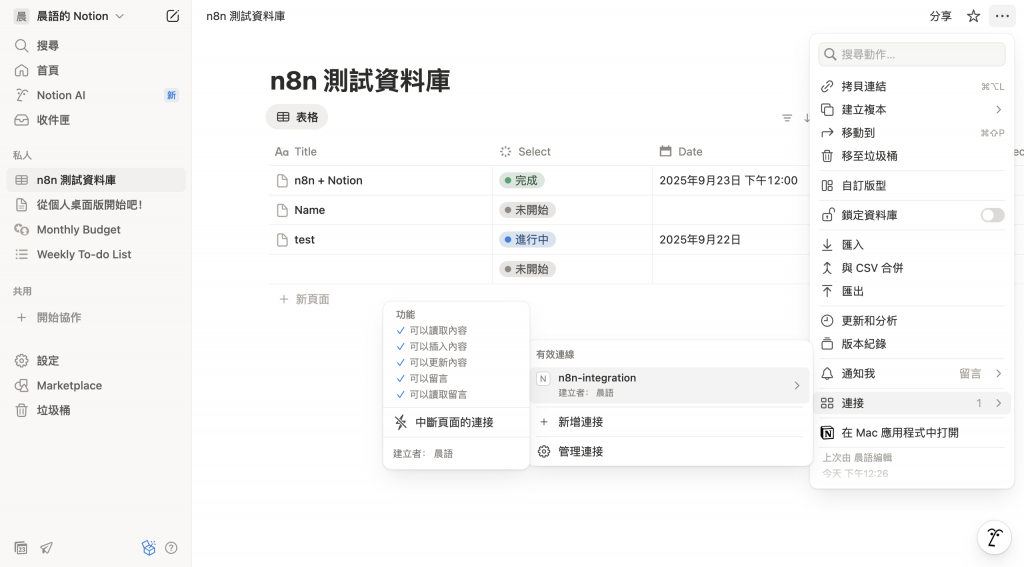Image resolution: width=1024 pixels, height=567 pixels.
Task: Click the Date column calendar icon
Action: tap(665, 152)
